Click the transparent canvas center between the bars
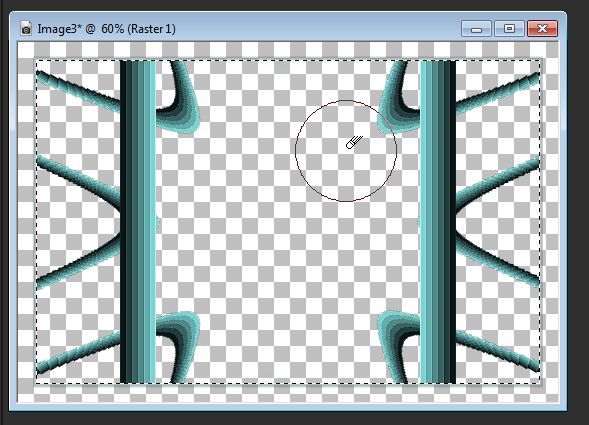 point(288,222)
